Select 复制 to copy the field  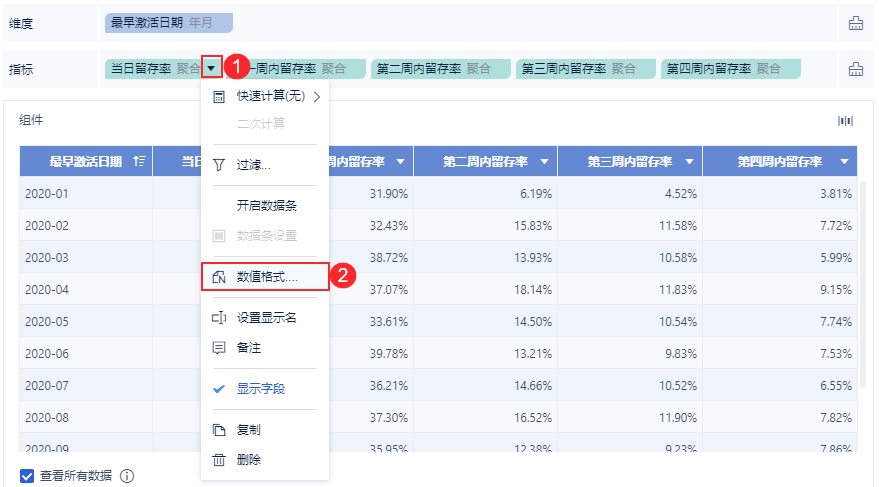pos(249,430)
